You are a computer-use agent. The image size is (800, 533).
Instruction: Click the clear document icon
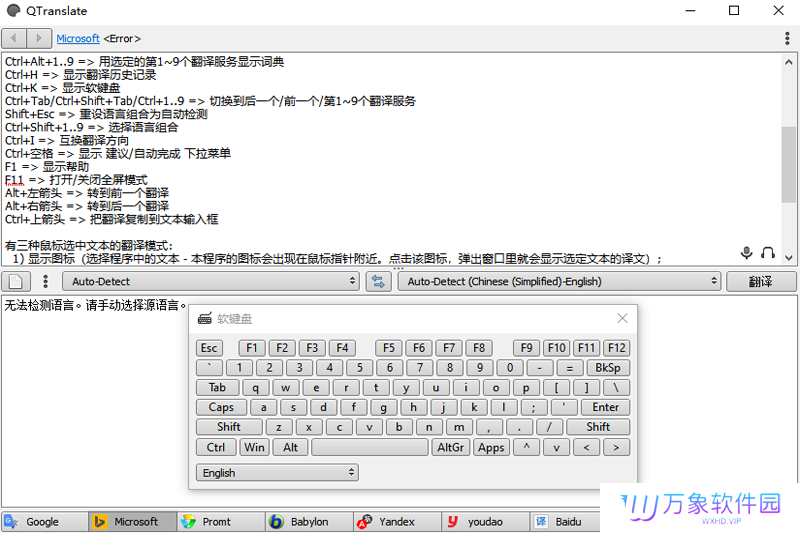pyautogui.click(x=16, y=282)
